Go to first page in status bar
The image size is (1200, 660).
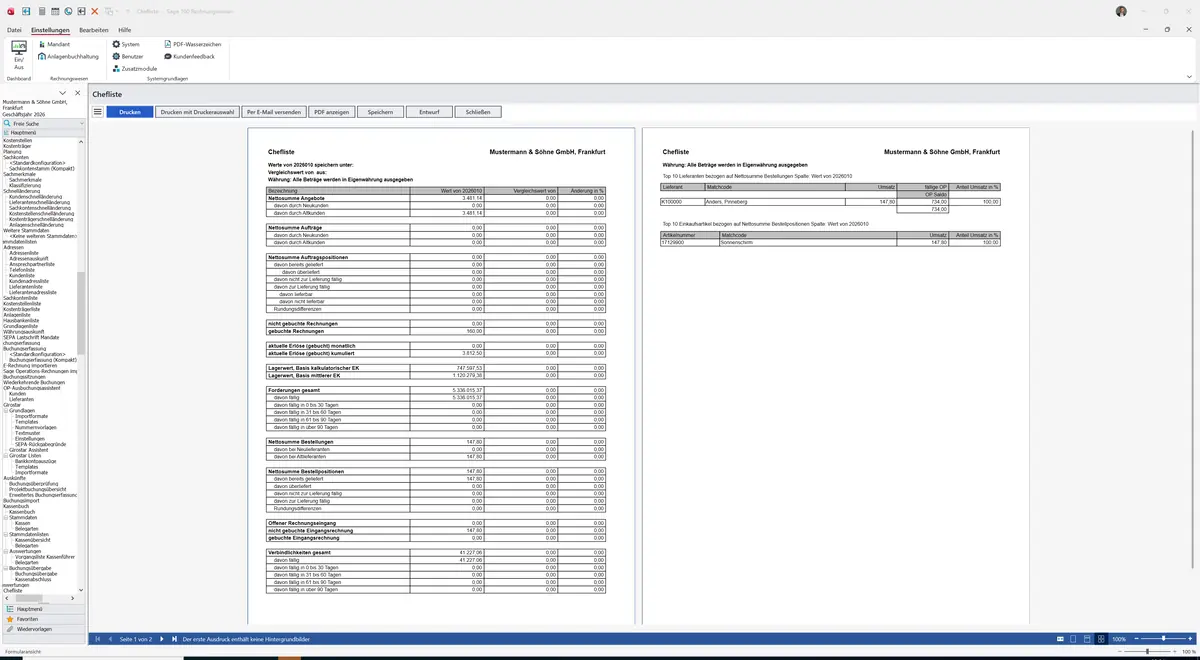pyautogui.click(x=98, y=638)
